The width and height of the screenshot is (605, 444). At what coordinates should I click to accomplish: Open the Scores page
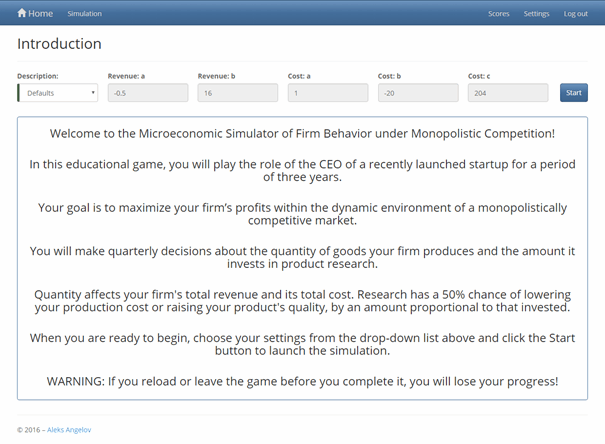pyautogui.click(x=498, y=14)
